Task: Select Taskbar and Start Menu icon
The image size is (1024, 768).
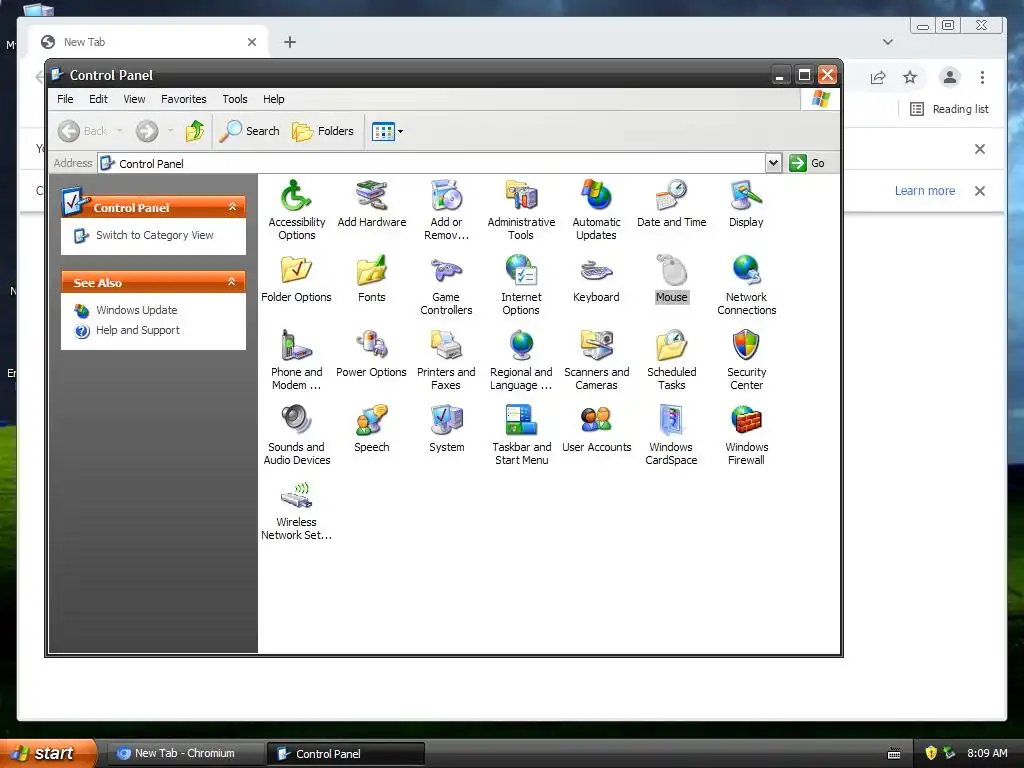Action: (521, 421)
